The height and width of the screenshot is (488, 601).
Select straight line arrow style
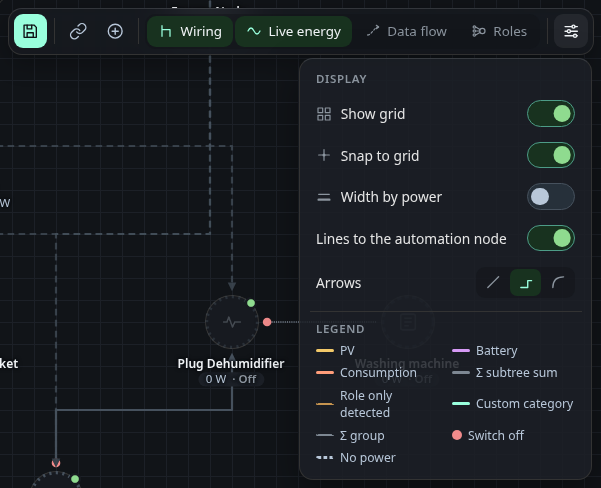click(493, 283)
